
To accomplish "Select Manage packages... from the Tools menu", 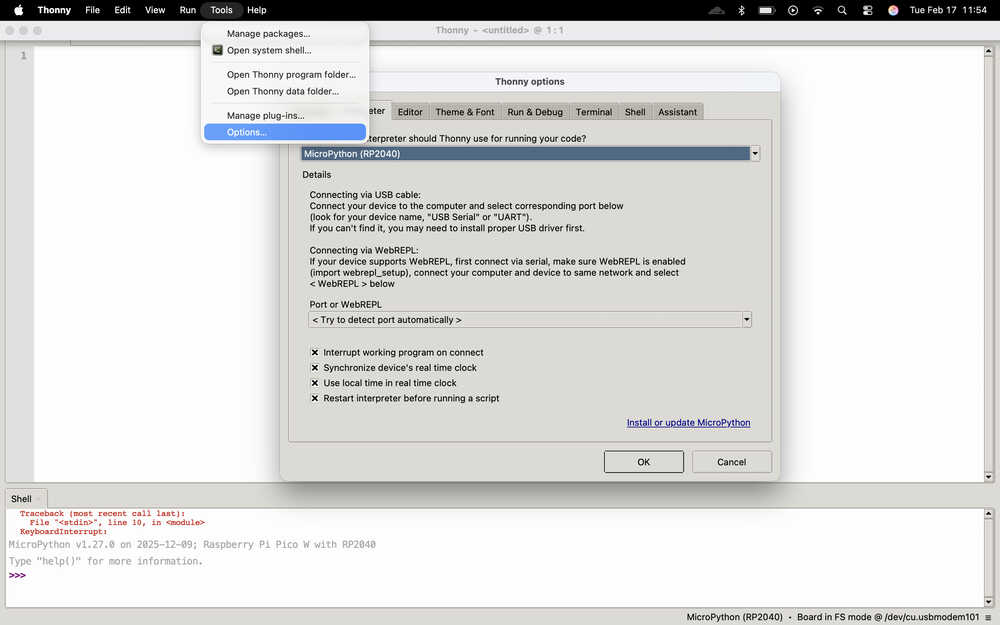I will [x=268, y=34].
